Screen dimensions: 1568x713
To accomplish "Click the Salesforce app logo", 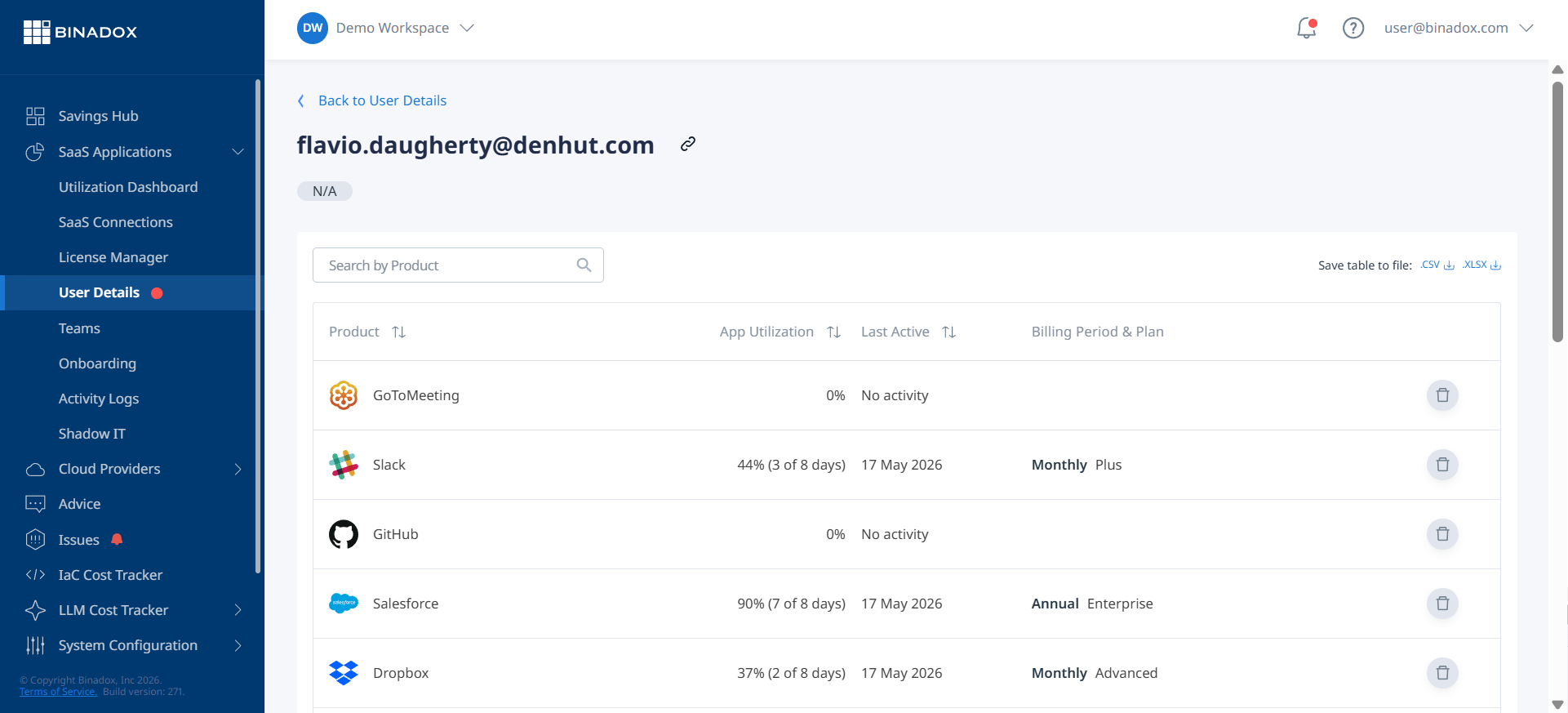I will click(344, 604).
